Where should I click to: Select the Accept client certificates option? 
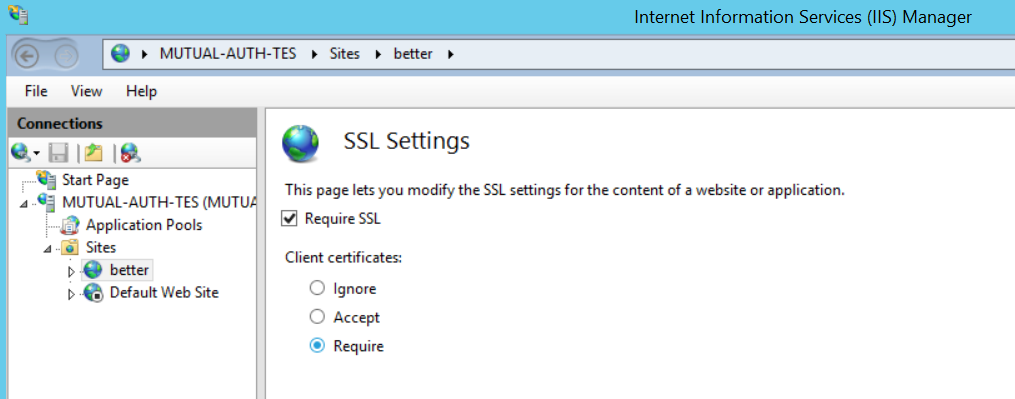[317, 317]
